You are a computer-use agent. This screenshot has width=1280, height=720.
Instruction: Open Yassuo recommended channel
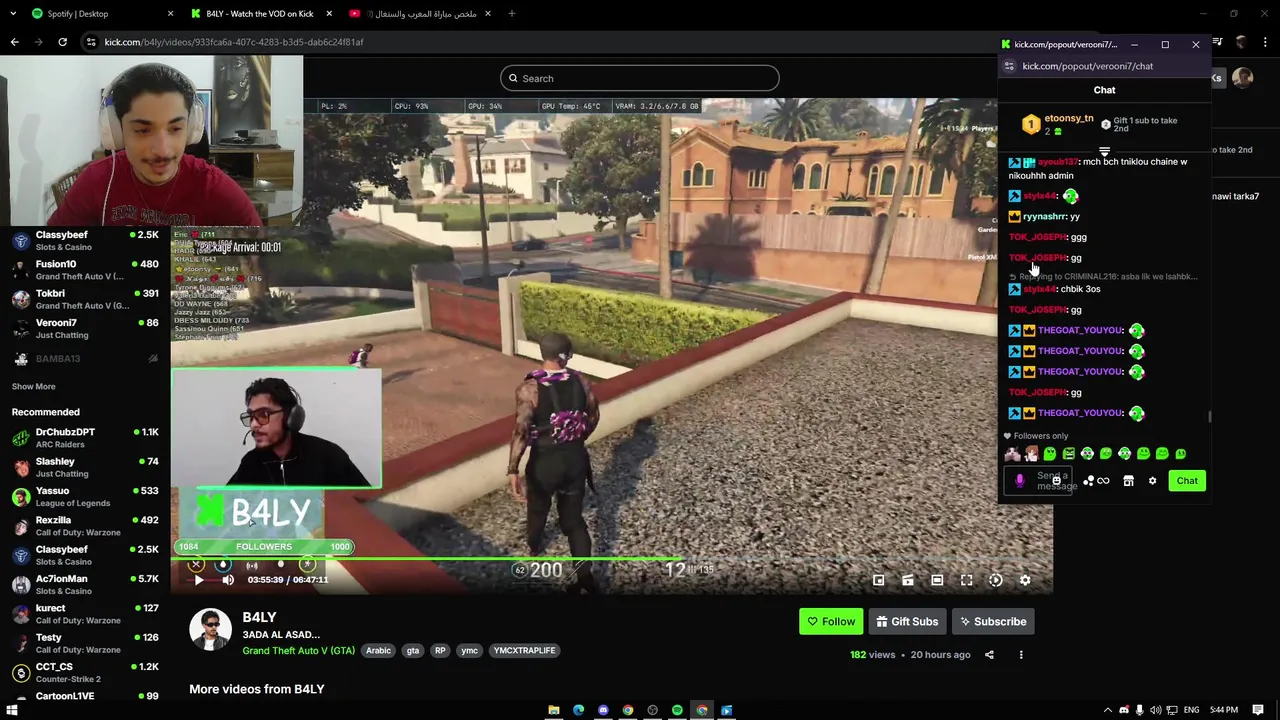coord(84,497)
